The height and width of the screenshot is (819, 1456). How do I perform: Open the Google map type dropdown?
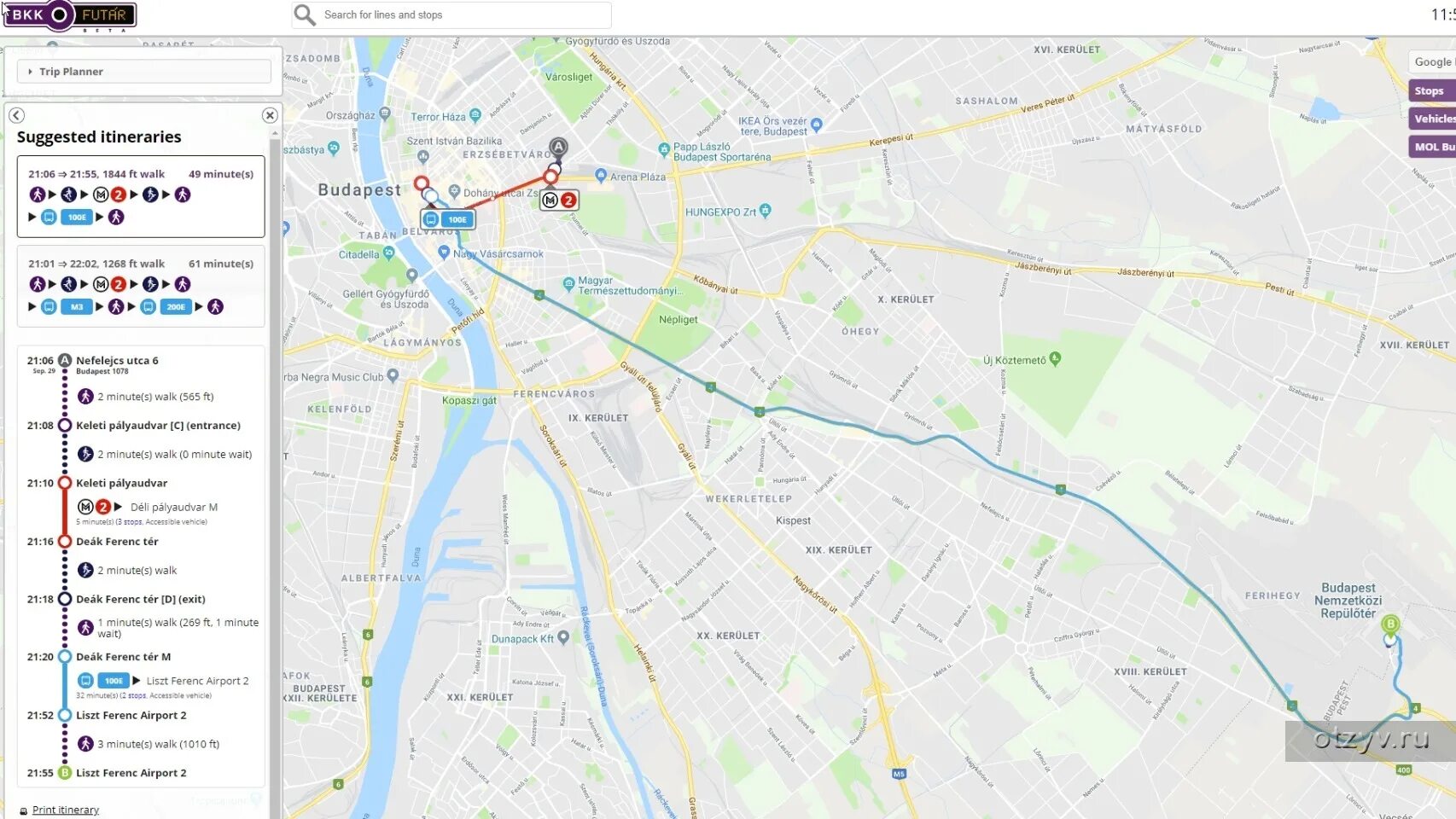(x=1432, y=61)
